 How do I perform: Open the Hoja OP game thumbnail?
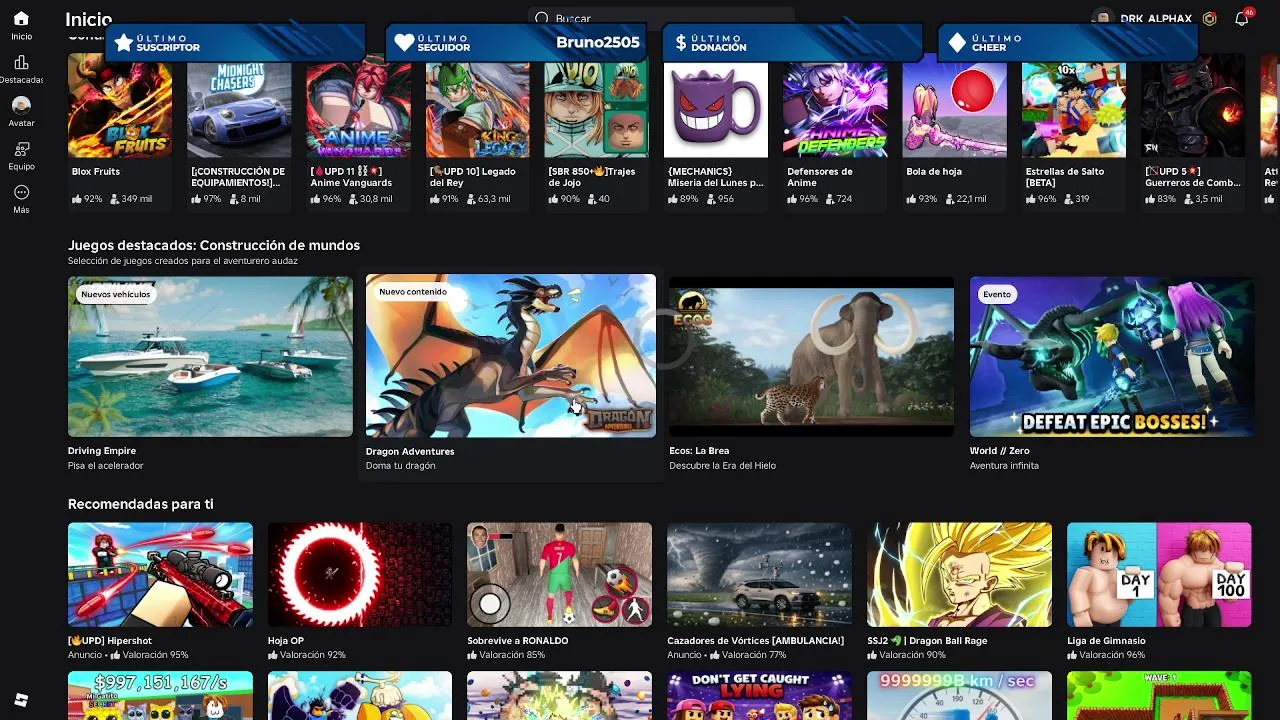(x=360, y=575)
